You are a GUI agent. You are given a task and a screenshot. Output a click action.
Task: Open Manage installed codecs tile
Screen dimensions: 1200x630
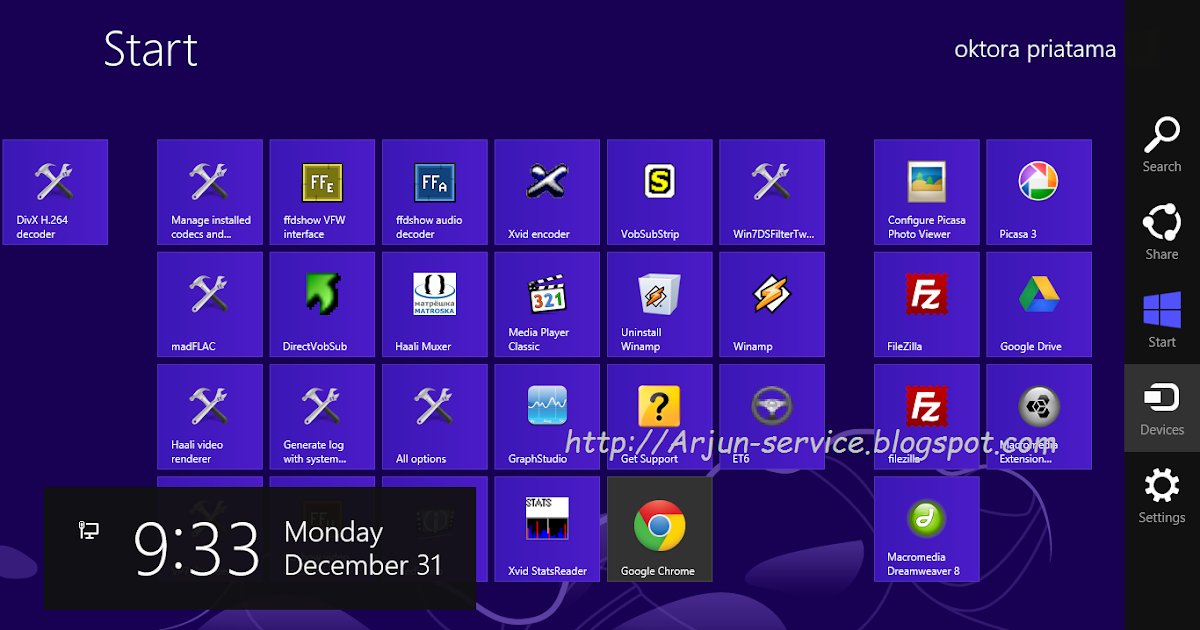pos(210,192)
